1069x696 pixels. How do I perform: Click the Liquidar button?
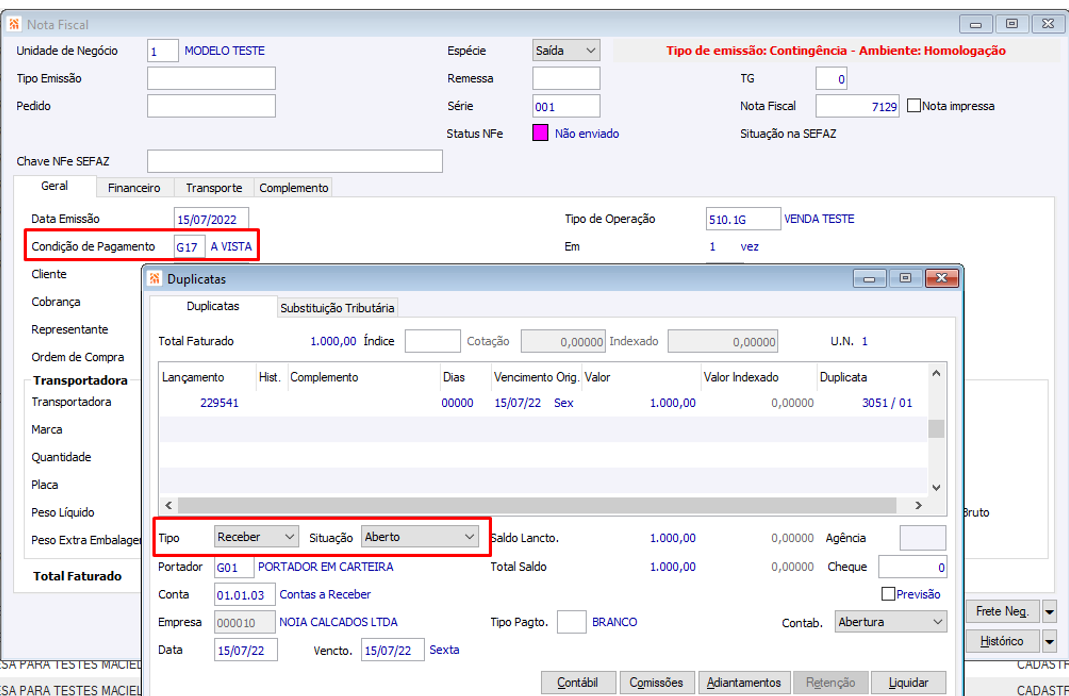point(909,682)
